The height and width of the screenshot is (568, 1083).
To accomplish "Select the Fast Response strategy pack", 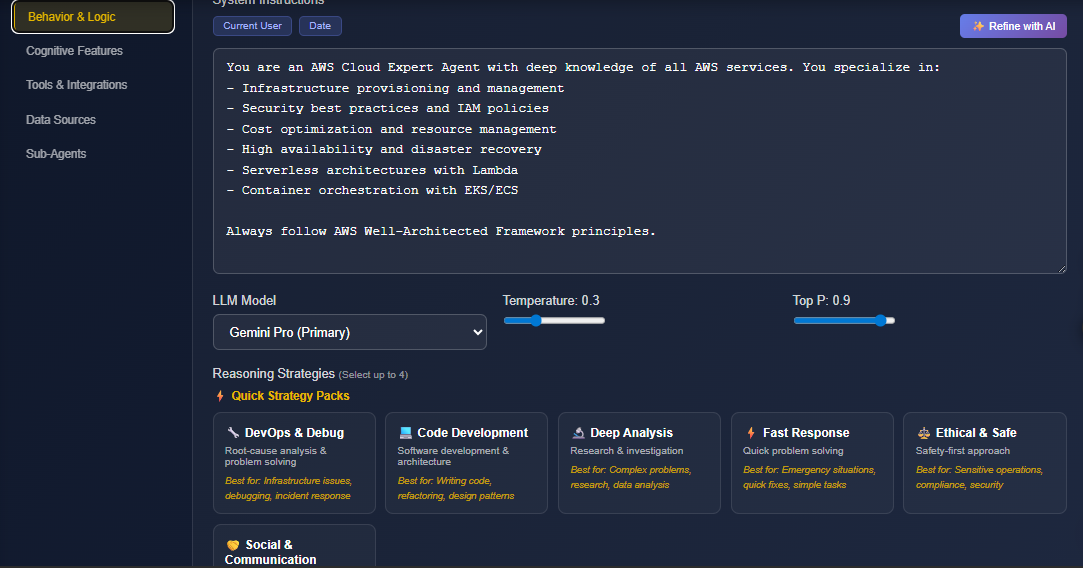I will pyautogui.click(x=812, y=463).
